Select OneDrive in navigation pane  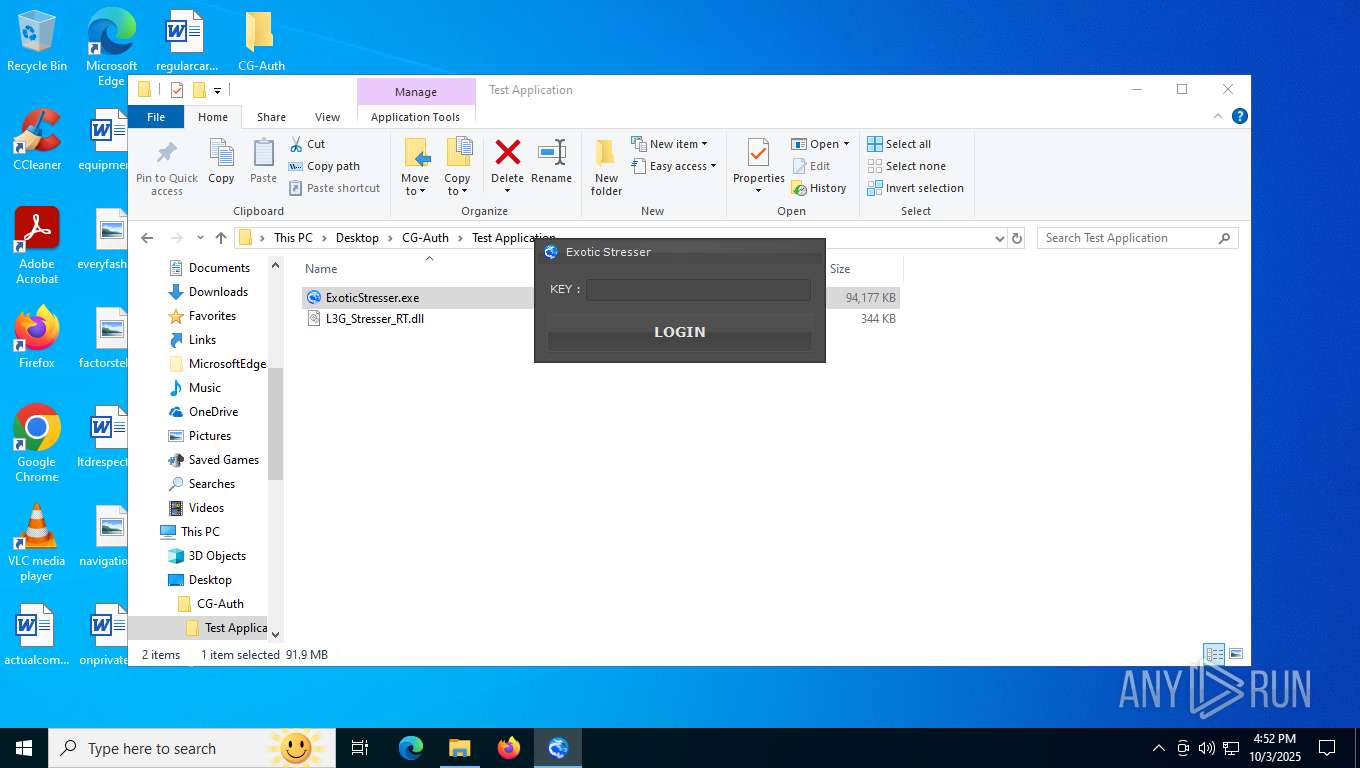(x=213, y=412)
